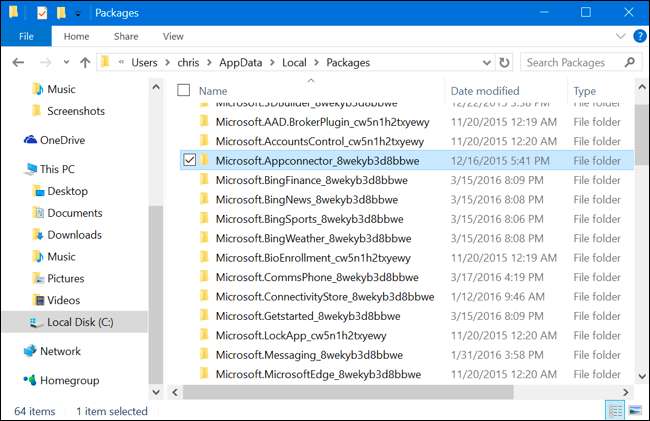Click the horizontal scrollbar right arrow

point(626,392)
